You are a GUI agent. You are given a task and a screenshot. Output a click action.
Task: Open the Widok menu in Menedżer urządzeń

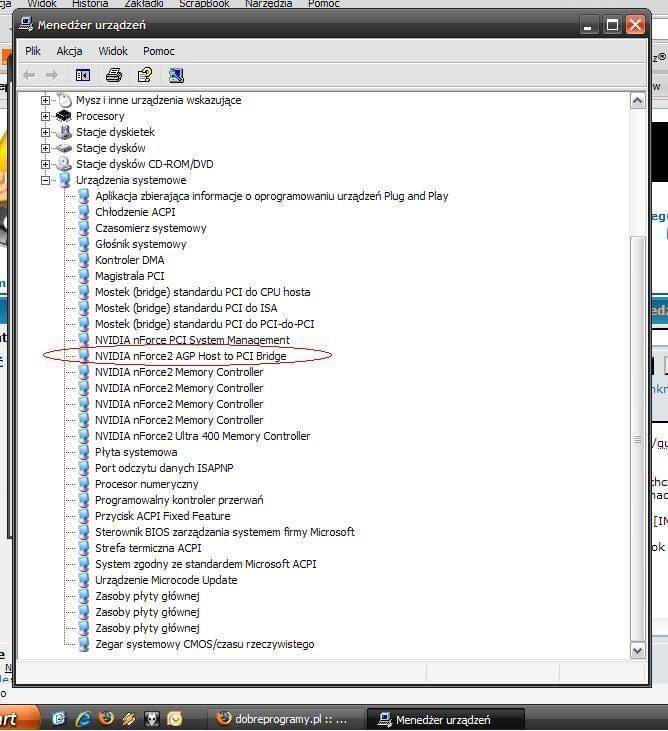coord(113,51)
